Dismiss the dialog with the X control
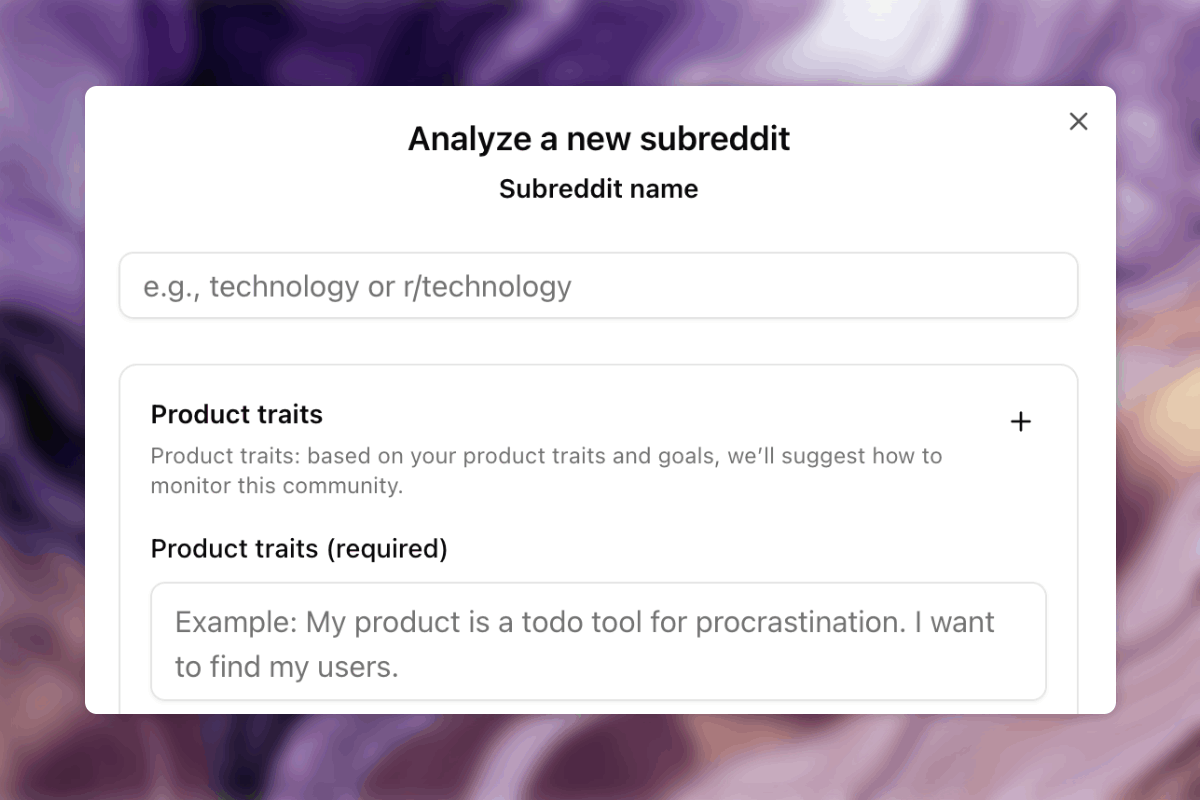Viewport: 1200px width, 800px height. click(x=1078, y=121)
